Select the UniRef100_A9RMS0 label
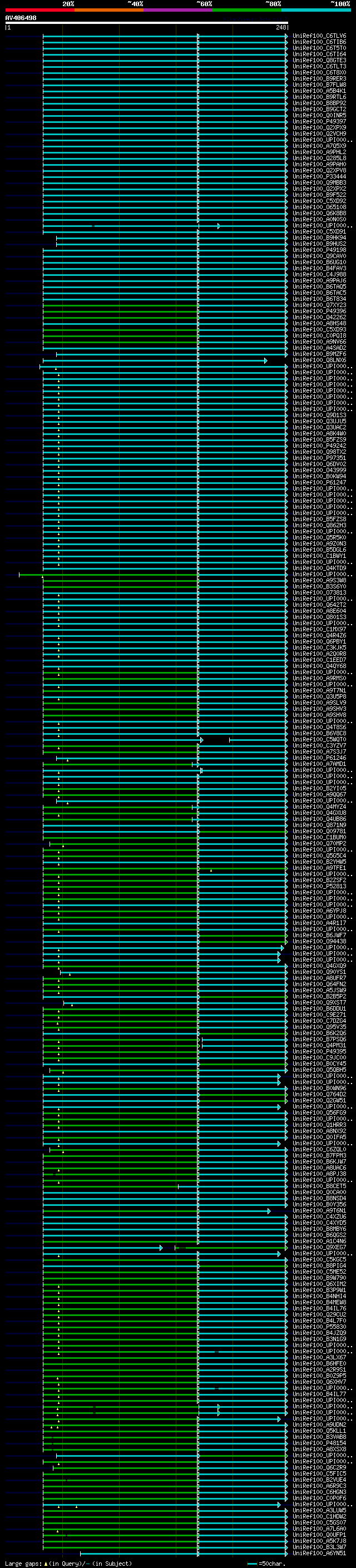356x1568 pixels. pyautogui.click(x=319, y=678)
